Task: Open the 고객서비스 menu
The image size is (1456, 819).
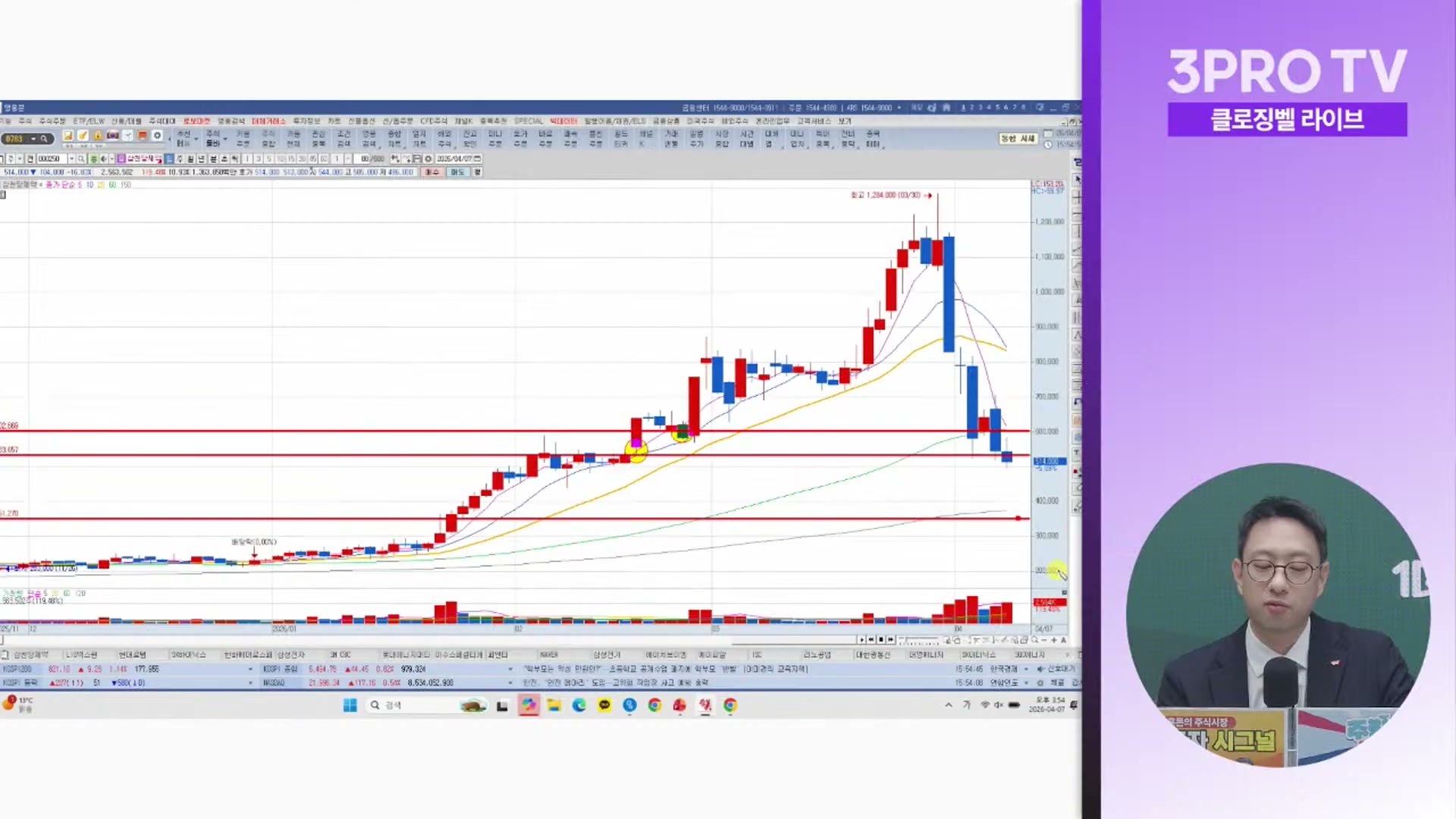Action: (x=814, y=121)
